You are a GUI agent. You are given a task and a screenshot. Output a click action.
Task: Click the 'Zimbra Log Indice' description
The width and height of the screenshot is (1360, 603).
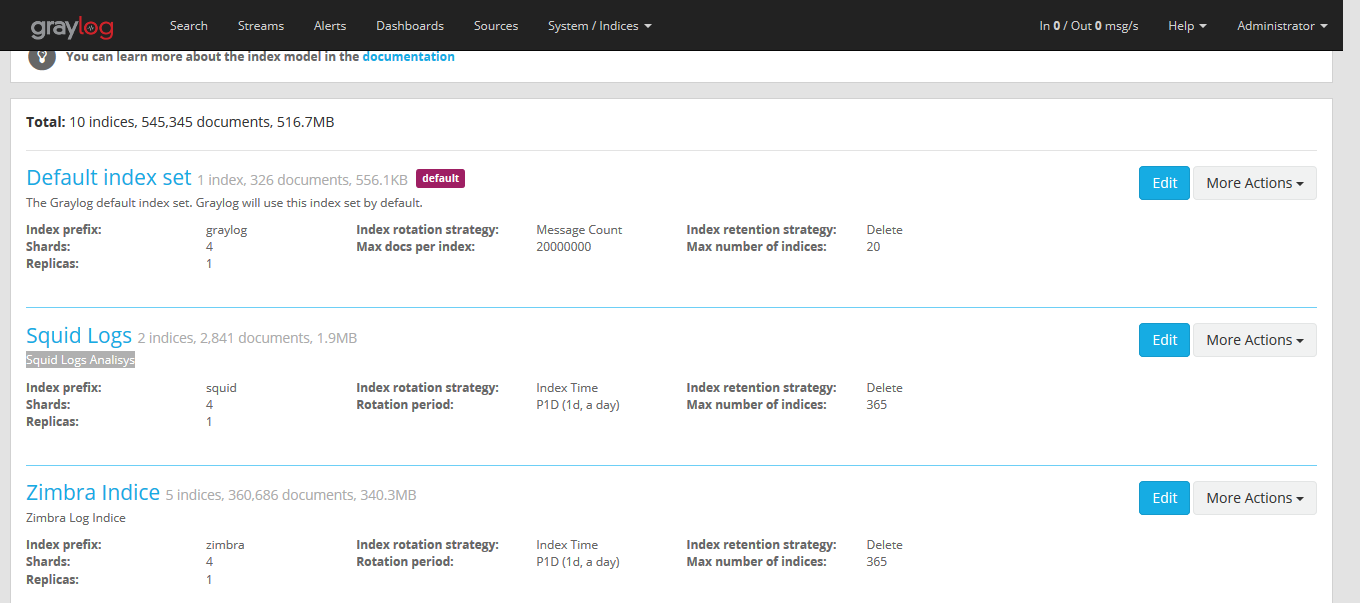(x=76, y=518)
